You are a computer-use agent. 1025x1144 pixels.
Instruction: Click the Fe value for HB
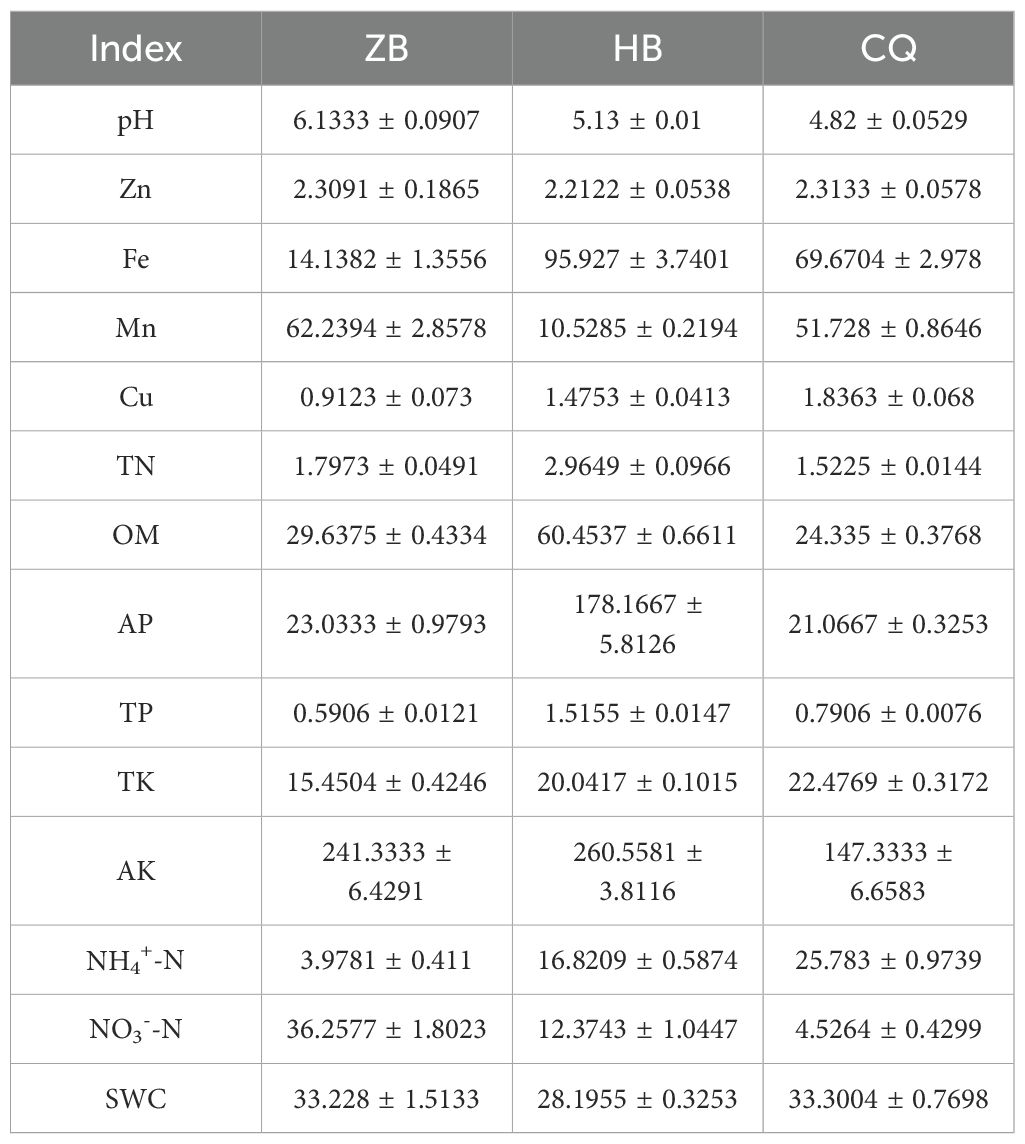(638, 259)
